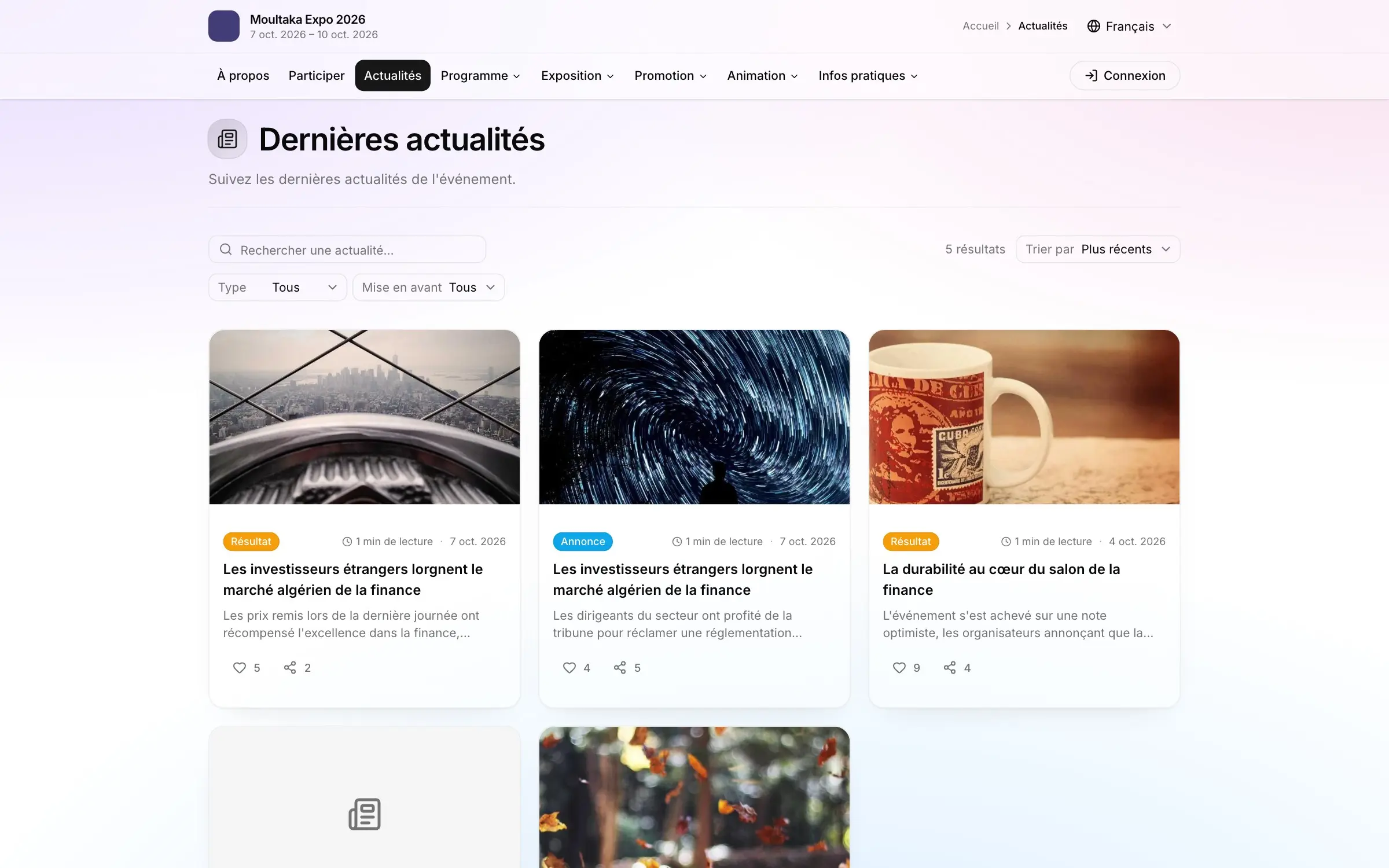The image size is (1389, 868).
Task: Share the Annonce article
Action: pyautogui.click(x=620, y=667)
